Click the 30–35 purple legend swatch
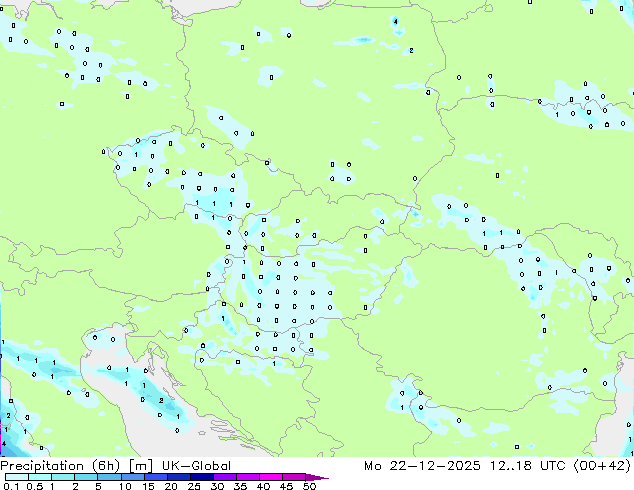 coord(224,477)
